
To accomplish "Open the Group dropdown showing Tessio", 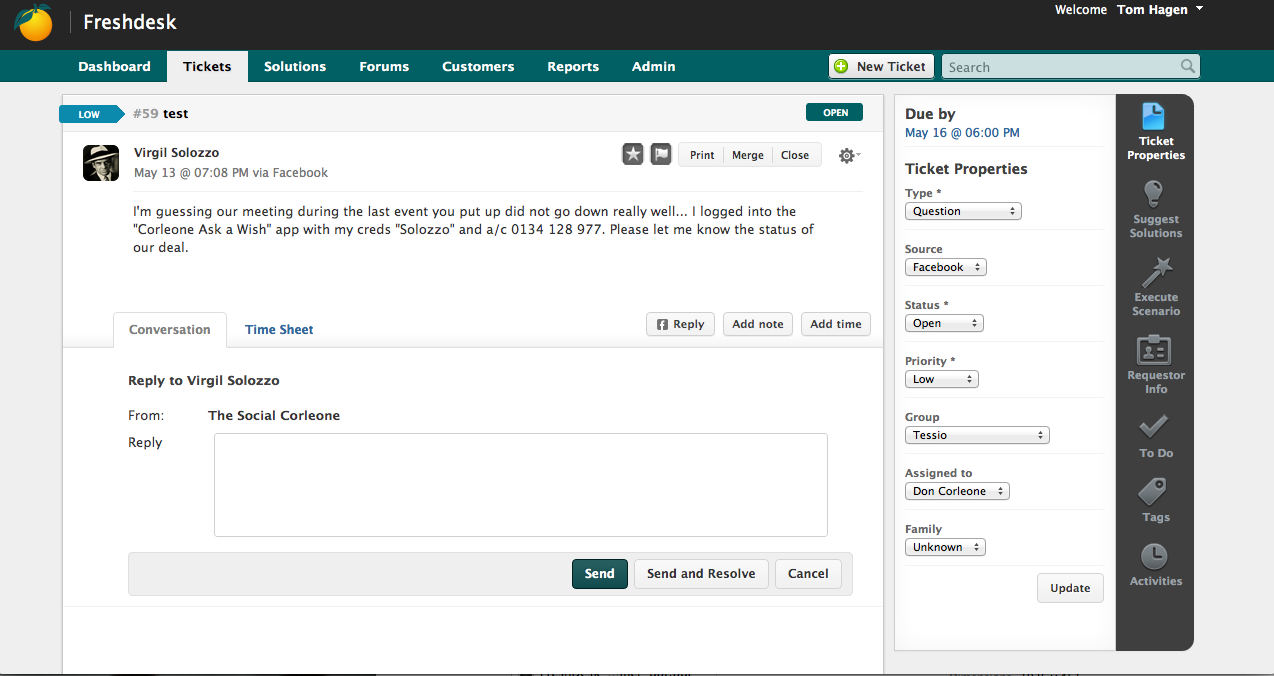I will pyautogui.click(x=977, y=435).
